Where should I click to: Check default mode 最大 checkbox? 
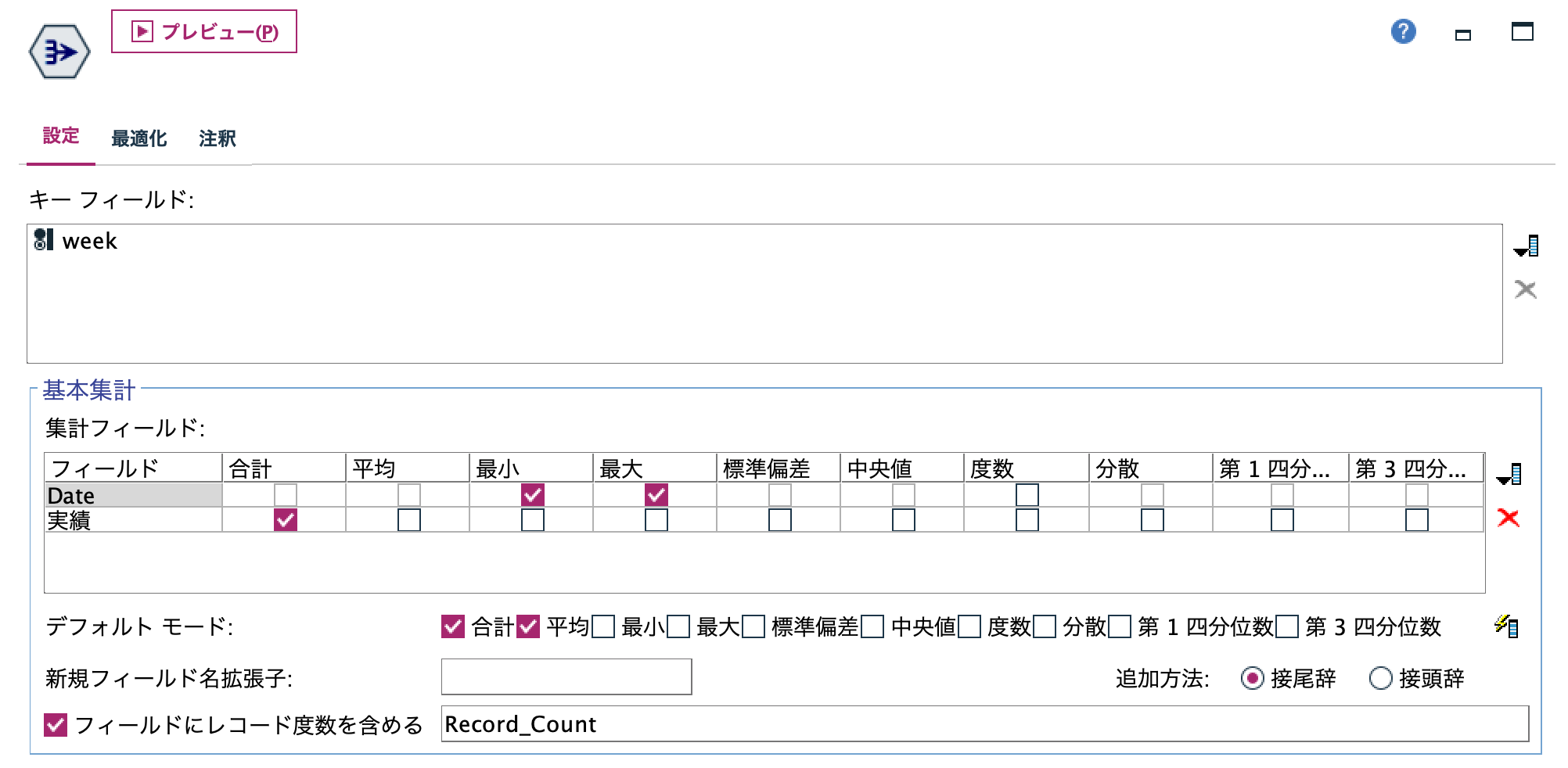[678, 626]
